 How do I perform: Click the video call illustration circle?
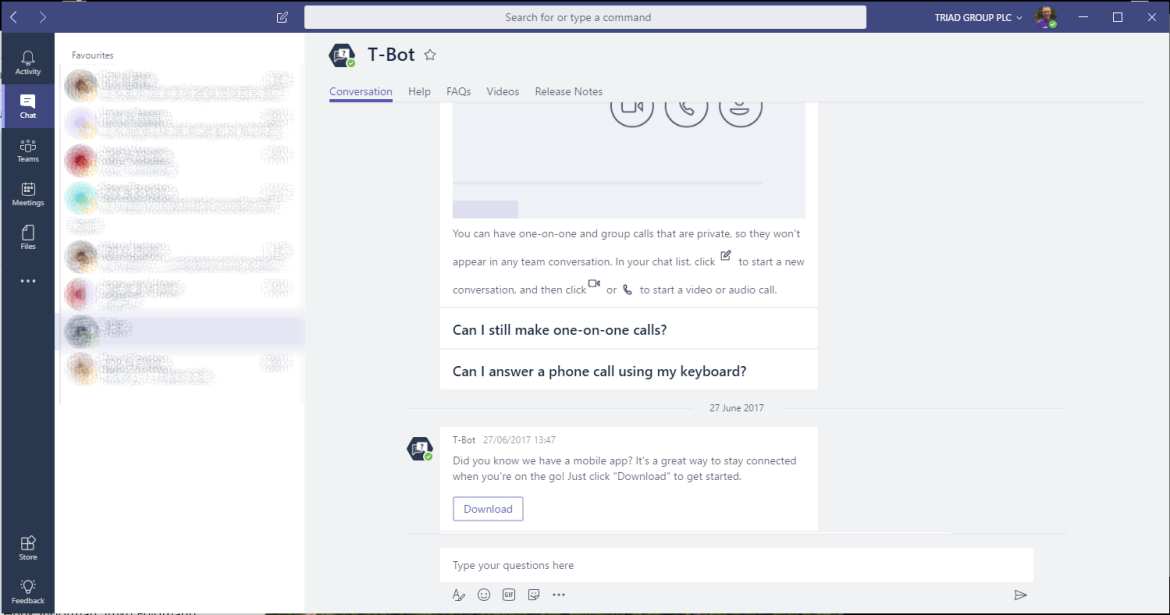coord(632,114)
